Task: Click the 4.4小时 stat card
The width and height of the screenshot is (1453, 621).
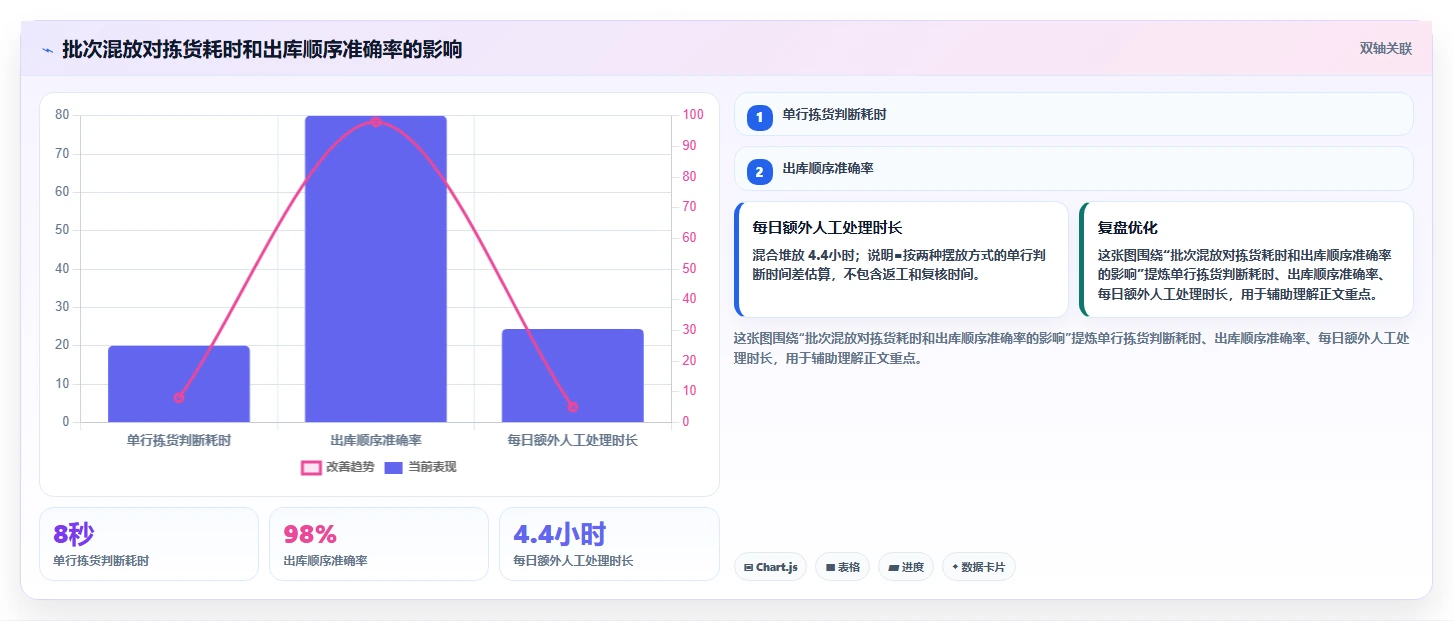Action: coord(609,544)
